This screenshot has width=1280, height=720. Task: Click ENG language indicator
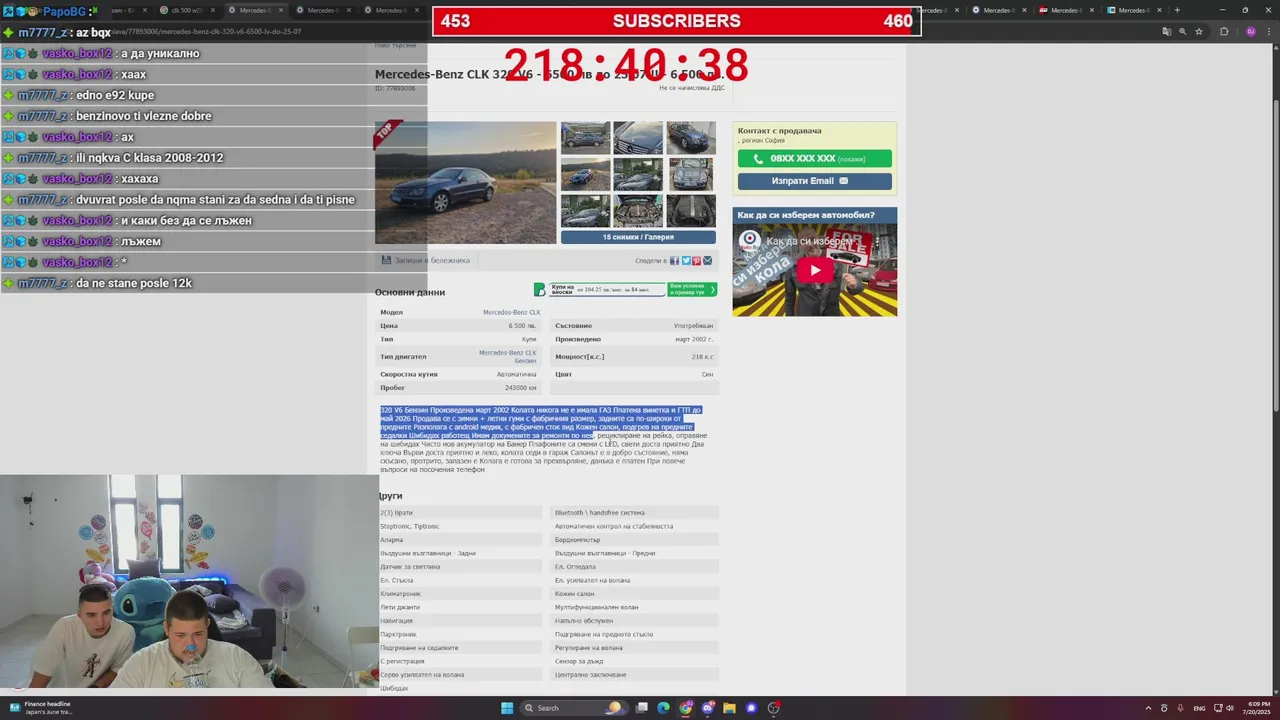[x=1200, y=708]
